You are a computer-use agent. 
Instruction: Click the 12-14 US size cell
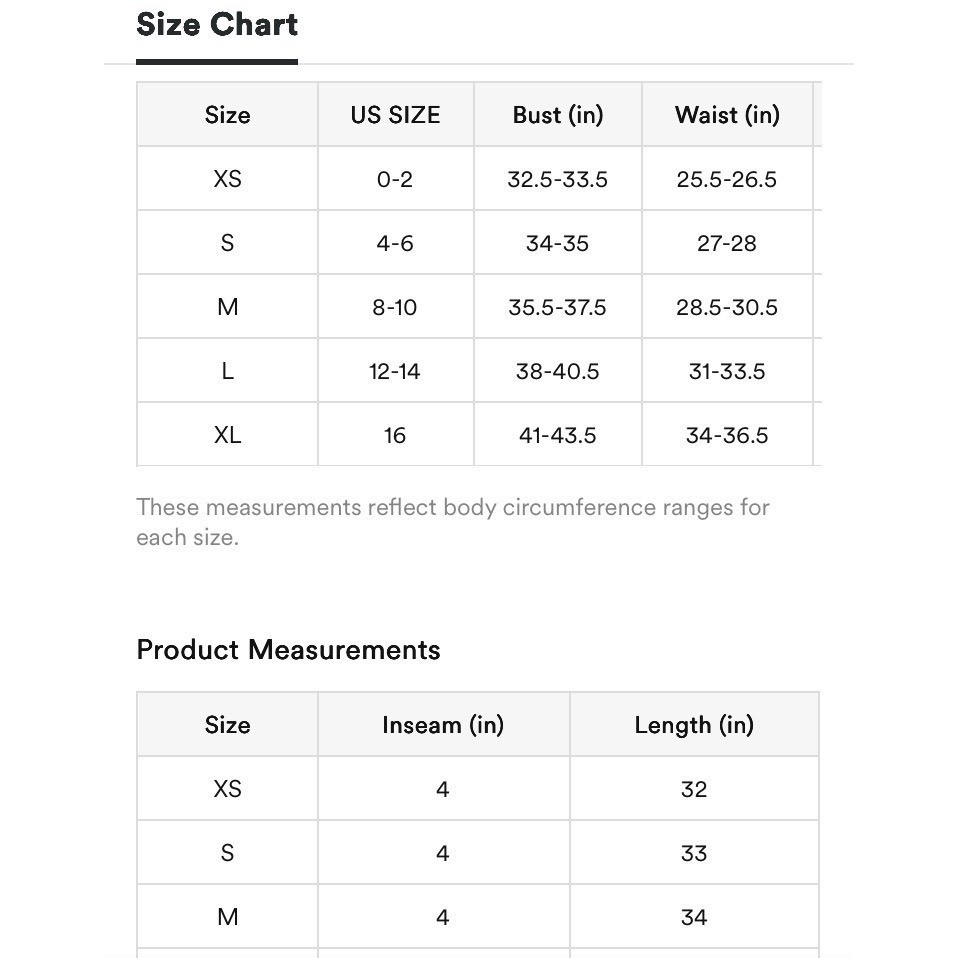click(x=395, y=371)
